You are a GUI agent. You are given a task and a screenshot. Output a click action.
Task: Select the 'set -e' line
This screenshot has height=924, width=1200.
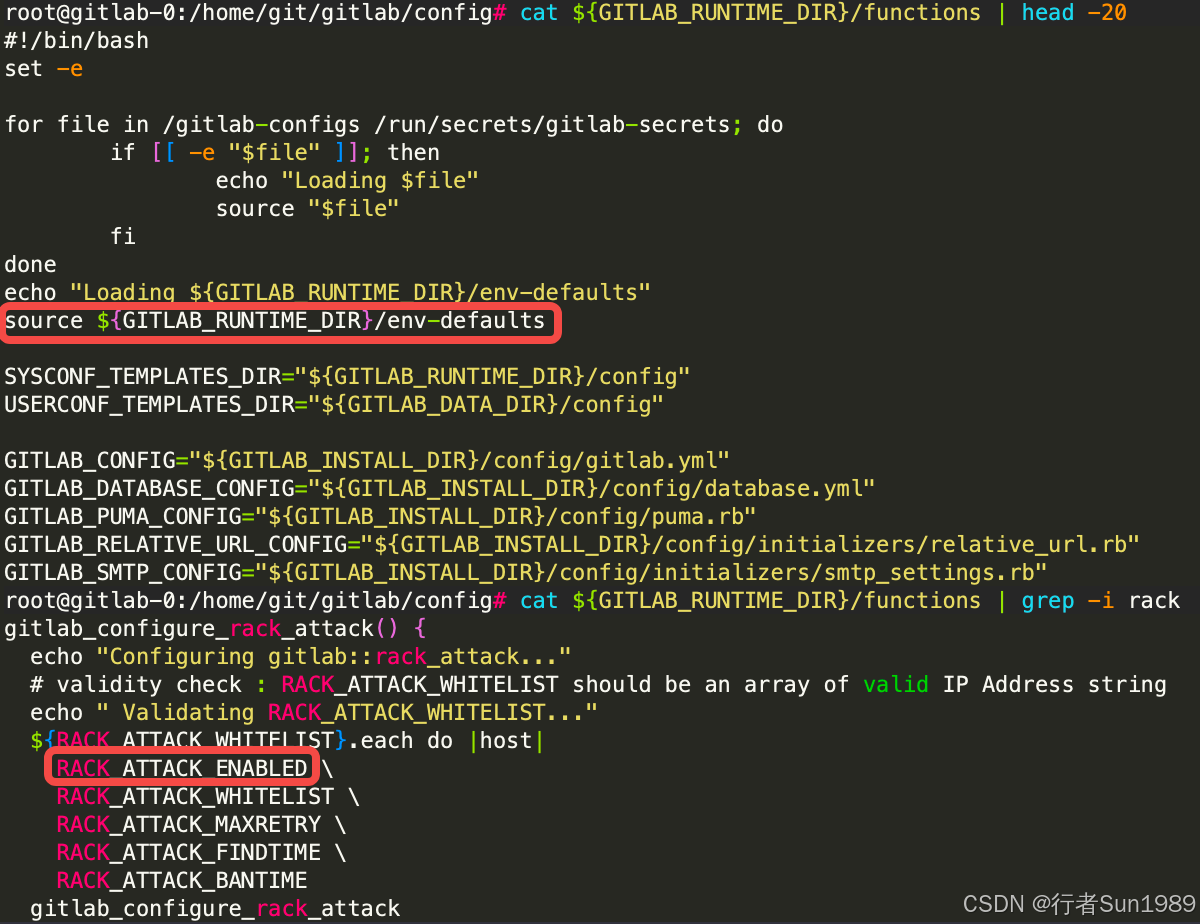44,69
